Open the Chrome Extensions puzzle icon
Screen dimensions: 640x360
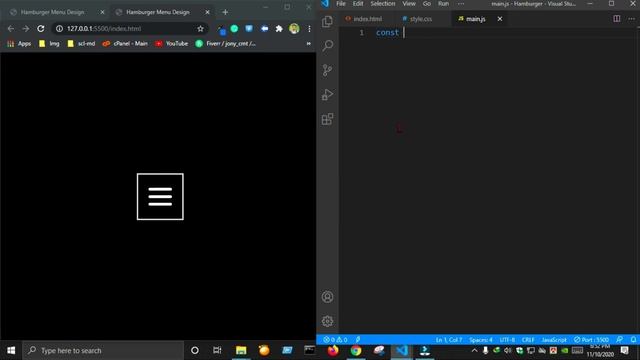[279, 29]
